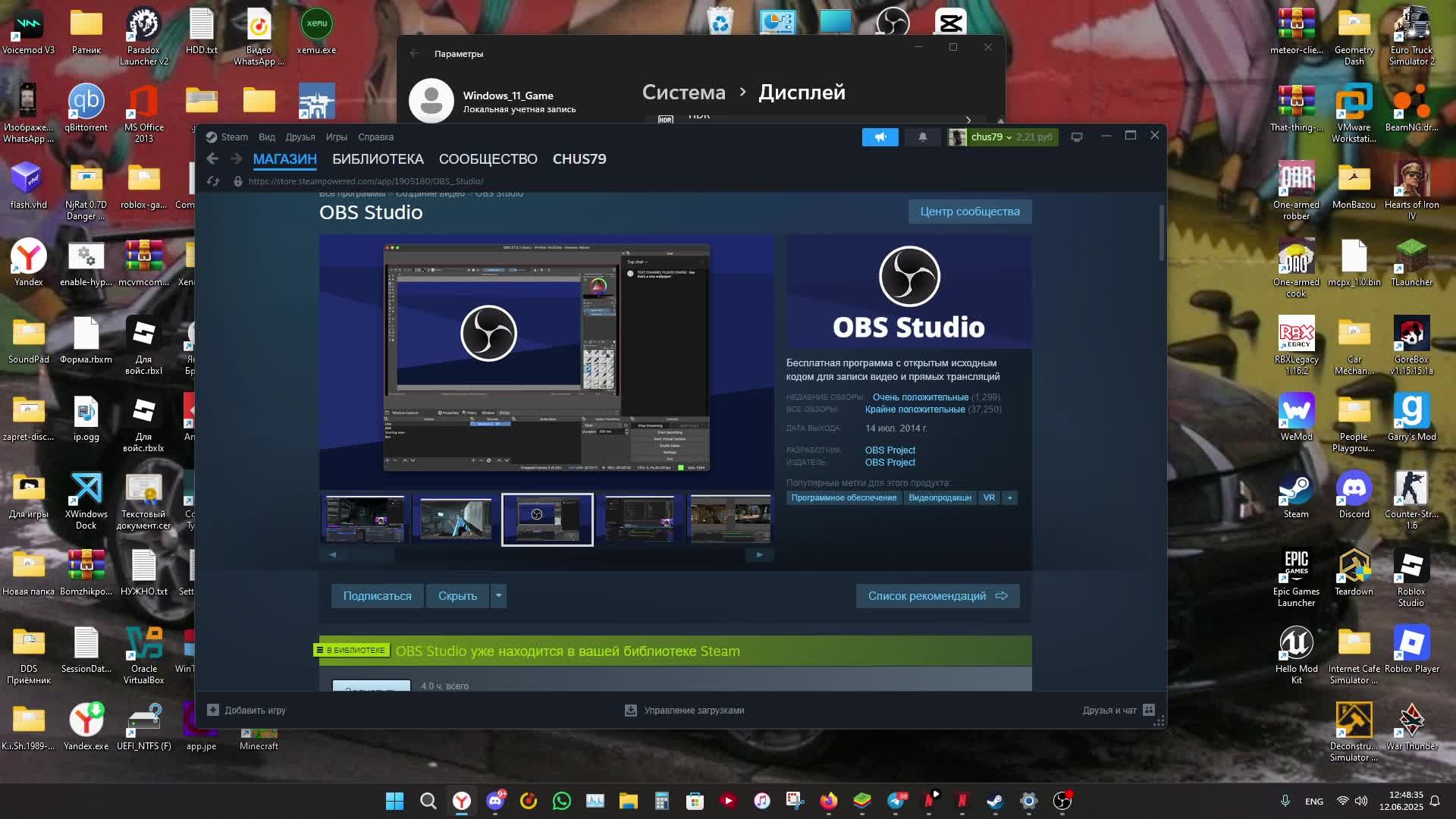Go forward with Steam's forward arrow

click(x=237, y=158)
